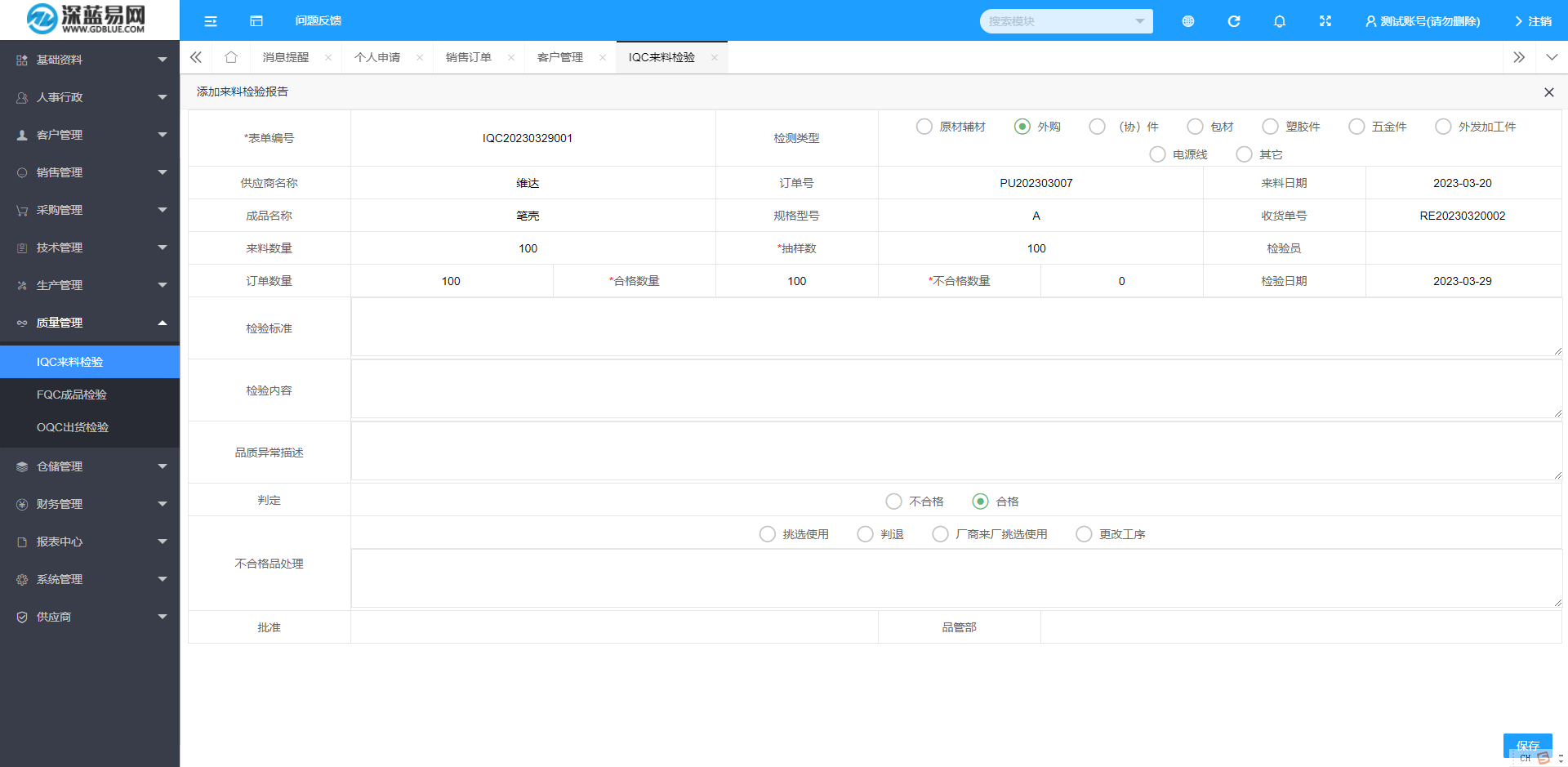Click the 检验内容 text area
This screenshot has width=1568, height=767.
(x=956, y=390)
